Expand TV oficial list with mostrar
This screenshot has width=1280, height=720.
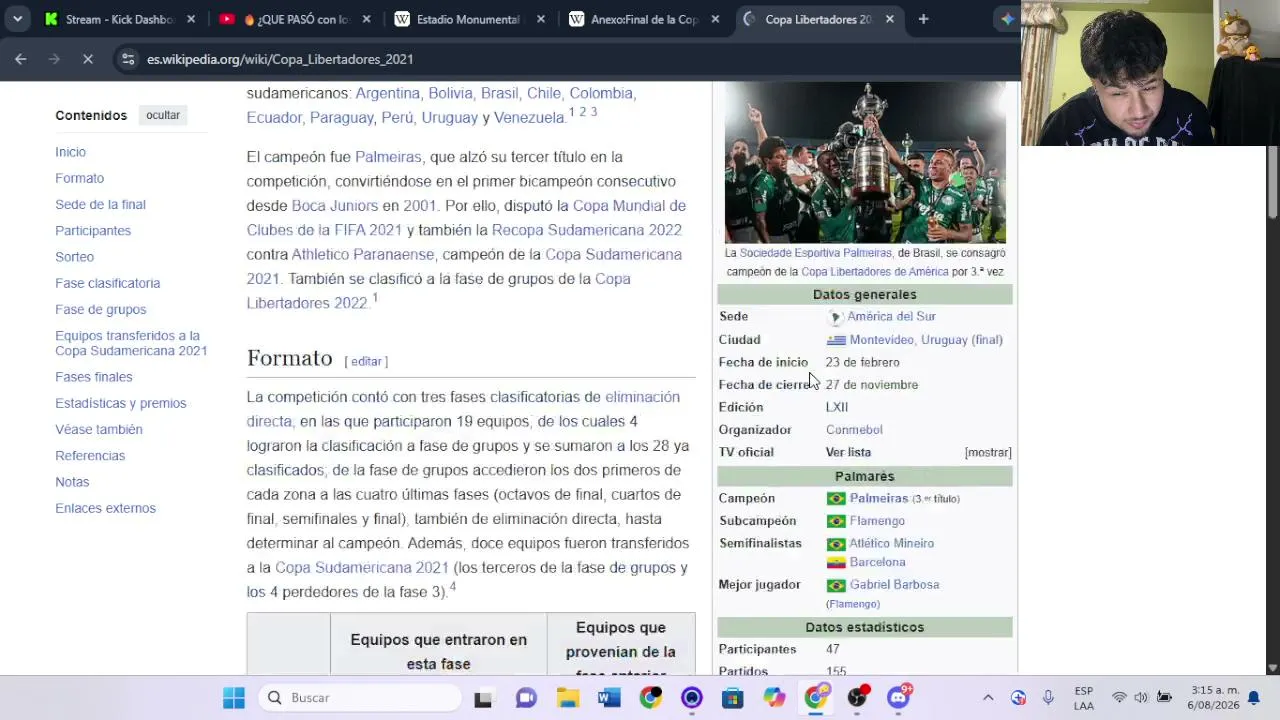[x=988, y=453]
